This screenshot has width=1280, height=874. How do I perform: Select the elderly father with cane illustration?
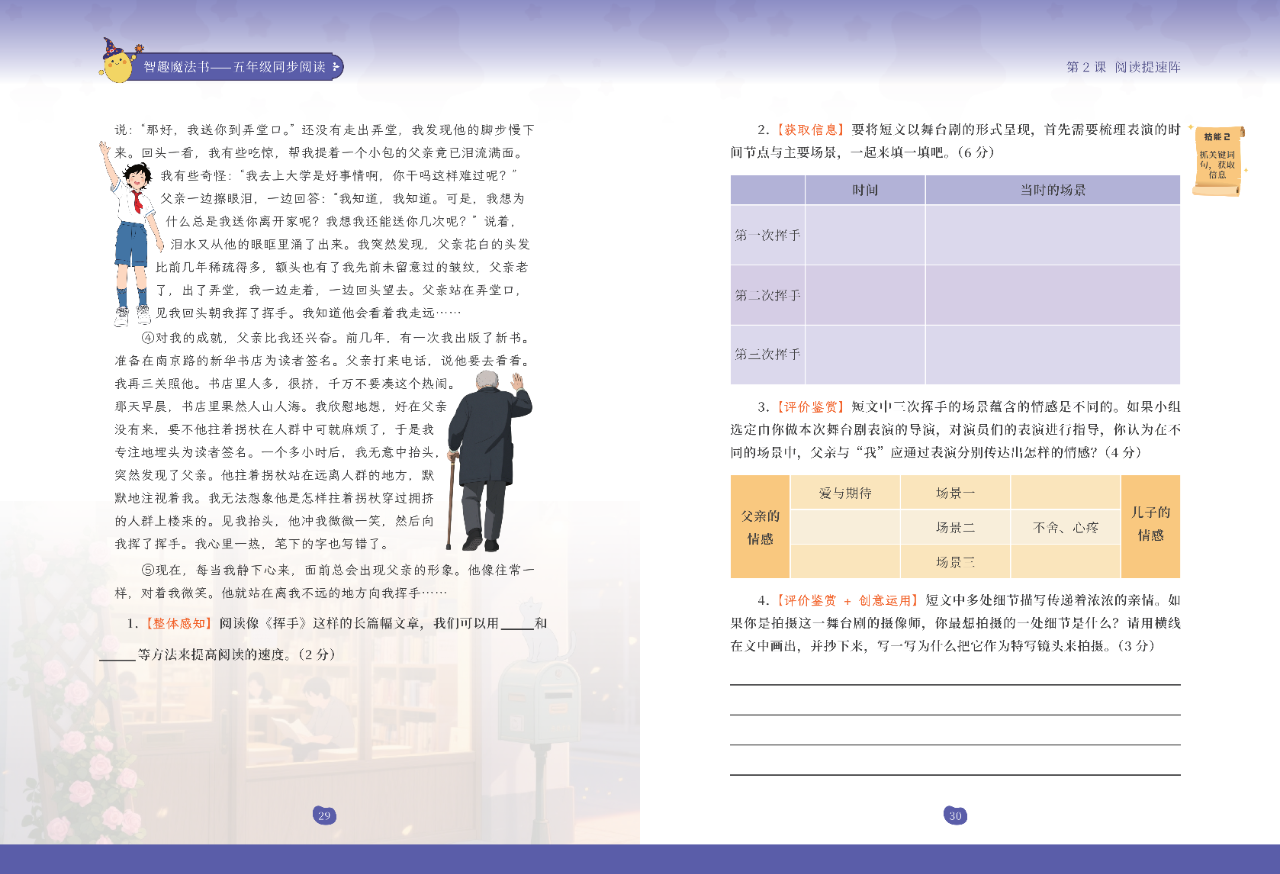click(x=487, y=460)
